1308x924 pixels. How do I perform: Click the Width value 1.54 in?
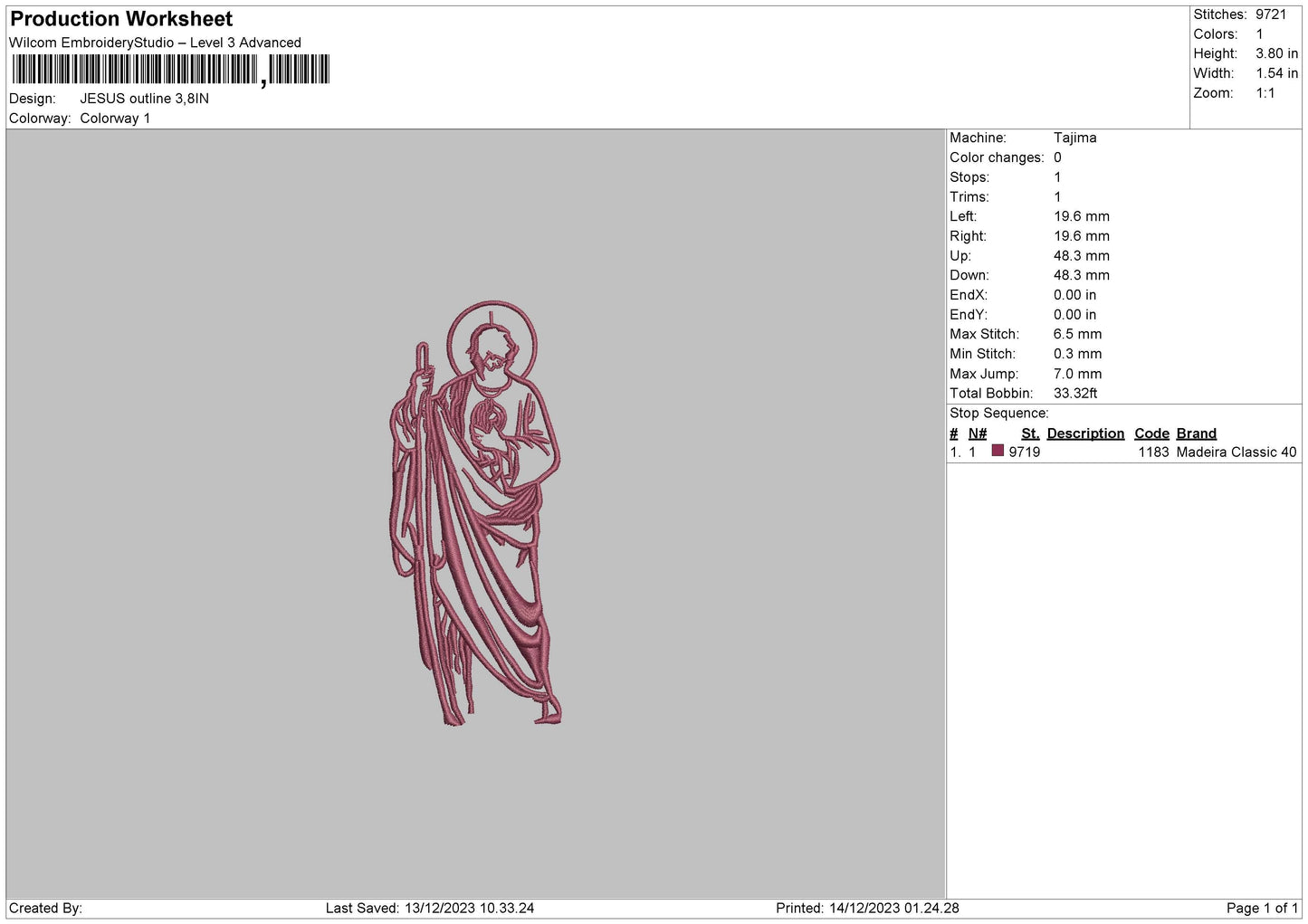coord(1276,74)
